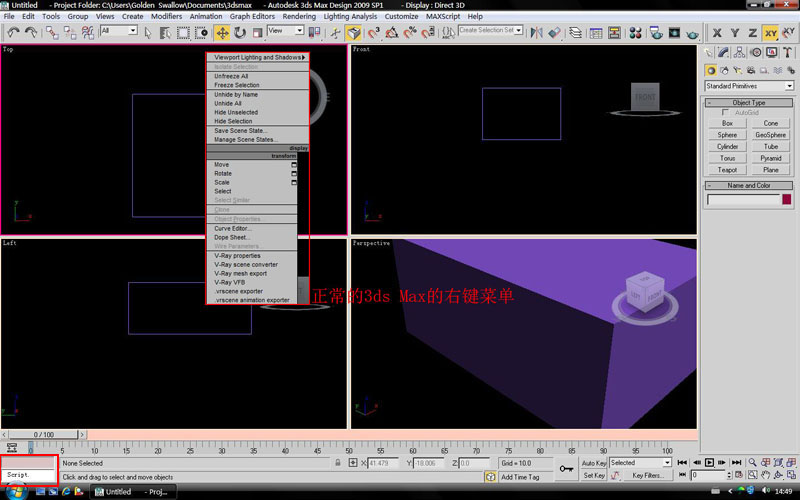Click the object name input field
Screen dimensions: 800x500
pyautogui.click(x=742, y=200)
